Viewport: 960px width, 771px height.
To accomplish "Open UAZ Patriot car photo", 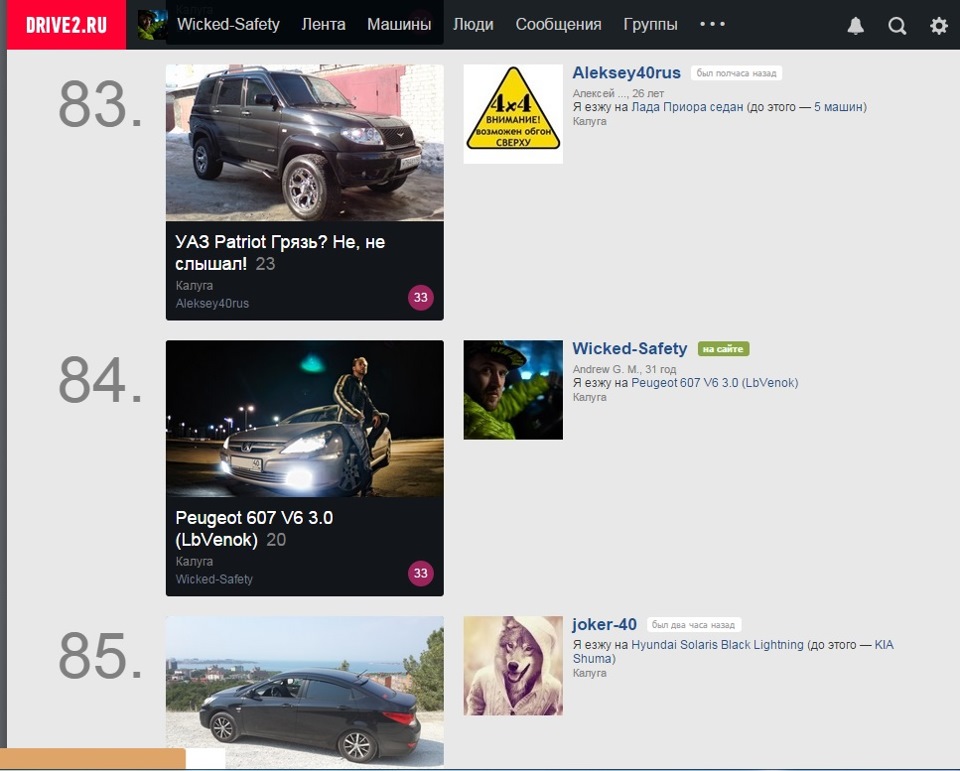I will point(305,143).
